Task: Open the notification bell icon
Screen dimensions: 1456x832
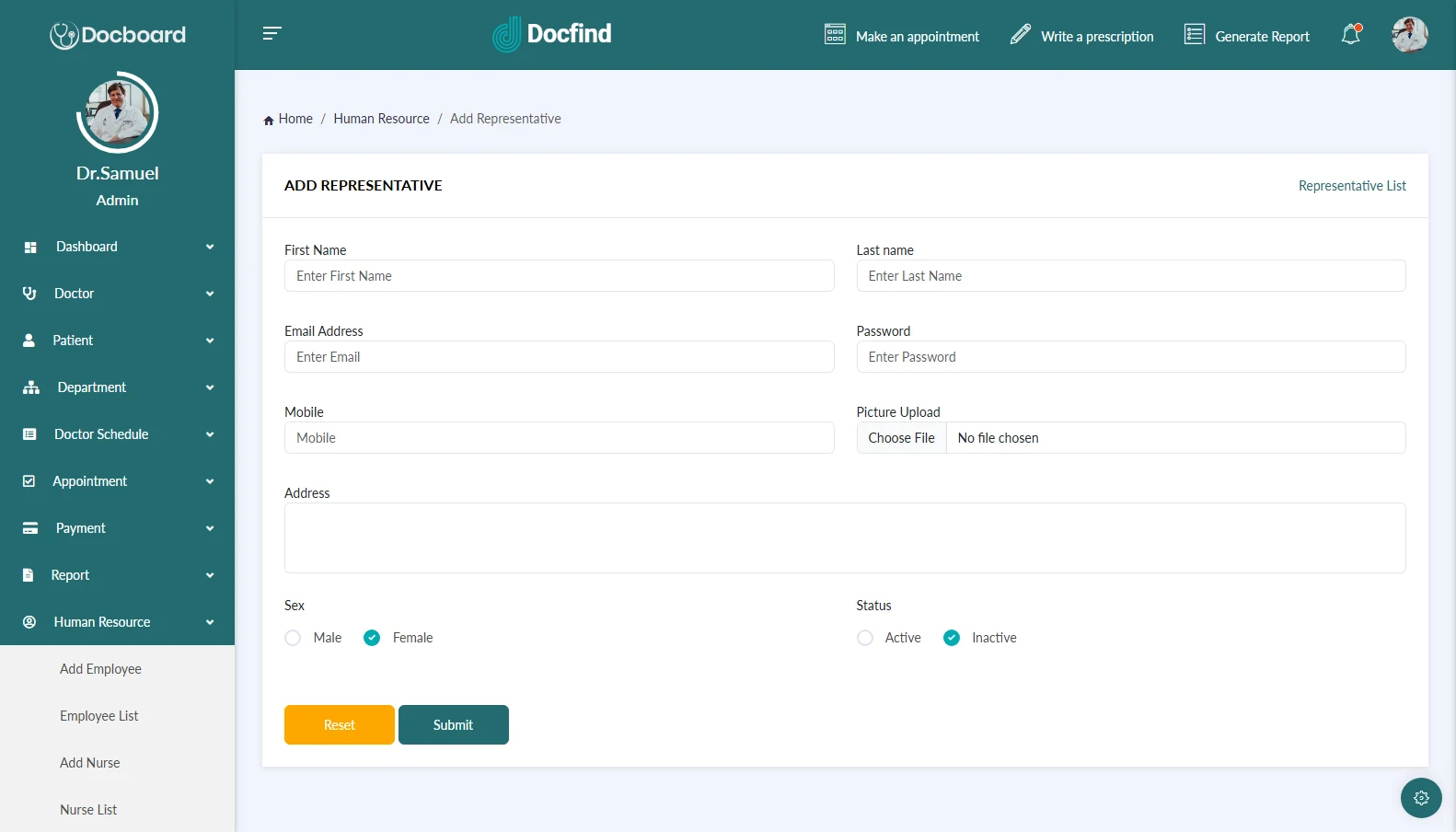Action: pos(1350,35)
